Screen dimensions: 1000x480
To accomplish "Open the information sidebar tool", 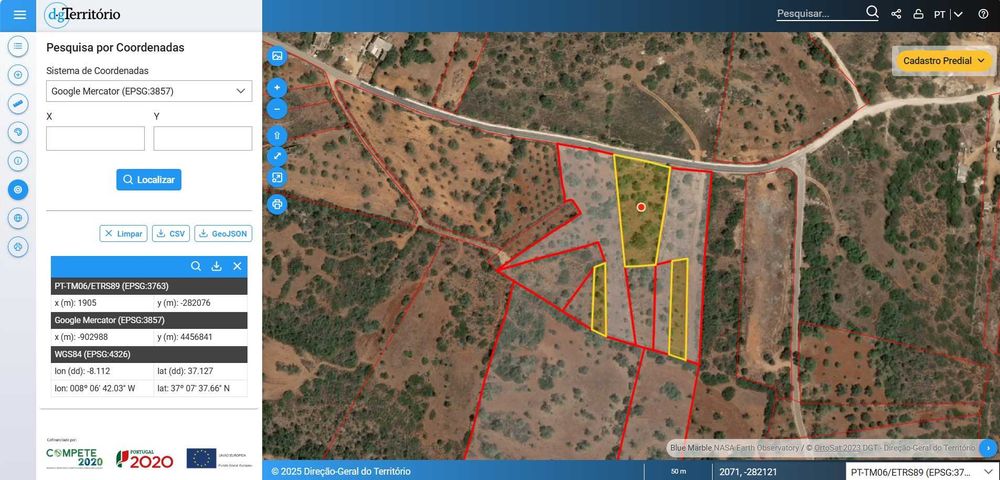I will [x=18, y=161].
